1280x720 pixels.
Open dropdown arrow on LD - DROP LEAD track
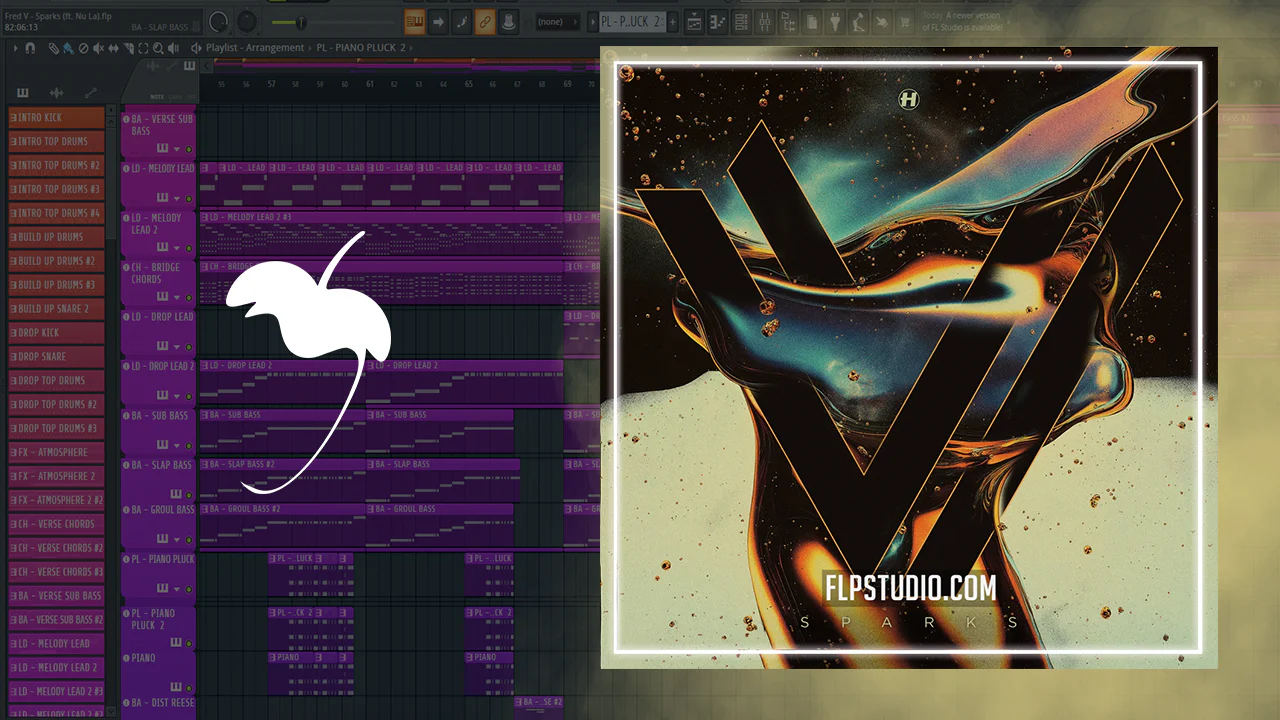click(177, 347)
